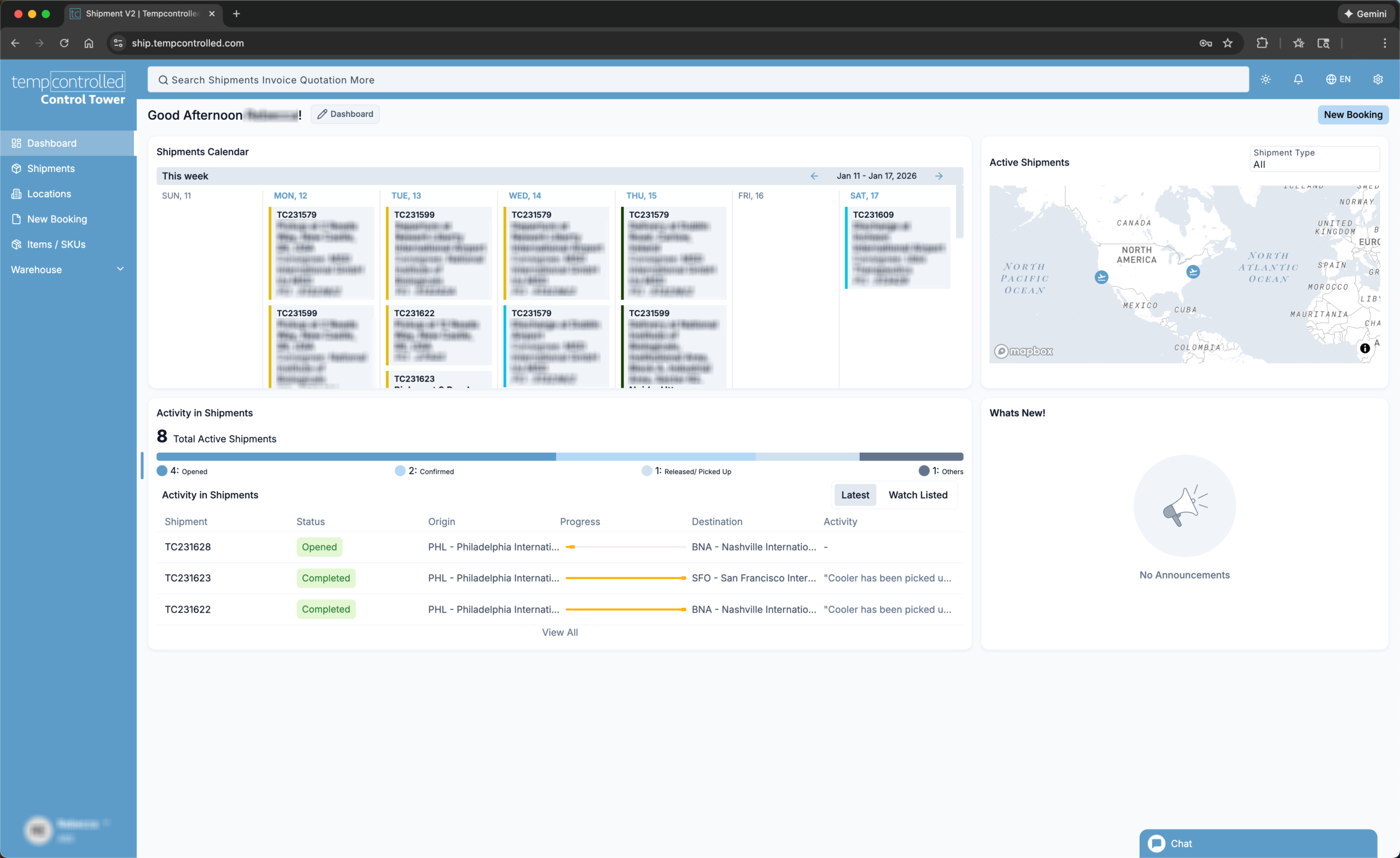Click View All under activity table
1400x858 pixels.
point(559,632)
